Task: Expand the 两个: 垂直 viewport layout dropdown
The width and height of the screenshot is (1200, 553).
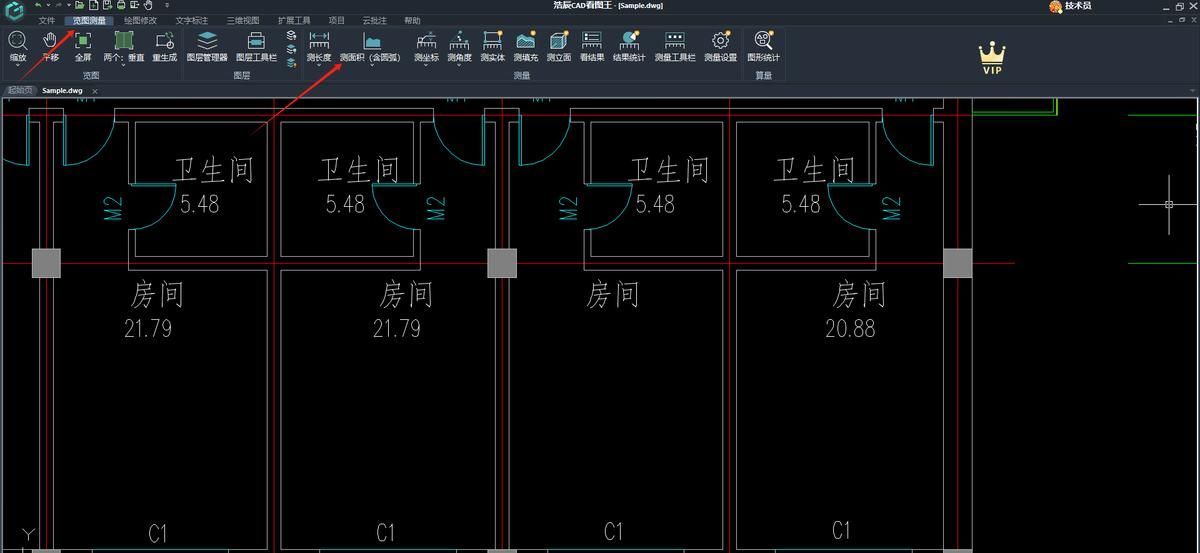Action: pos(124,58)
